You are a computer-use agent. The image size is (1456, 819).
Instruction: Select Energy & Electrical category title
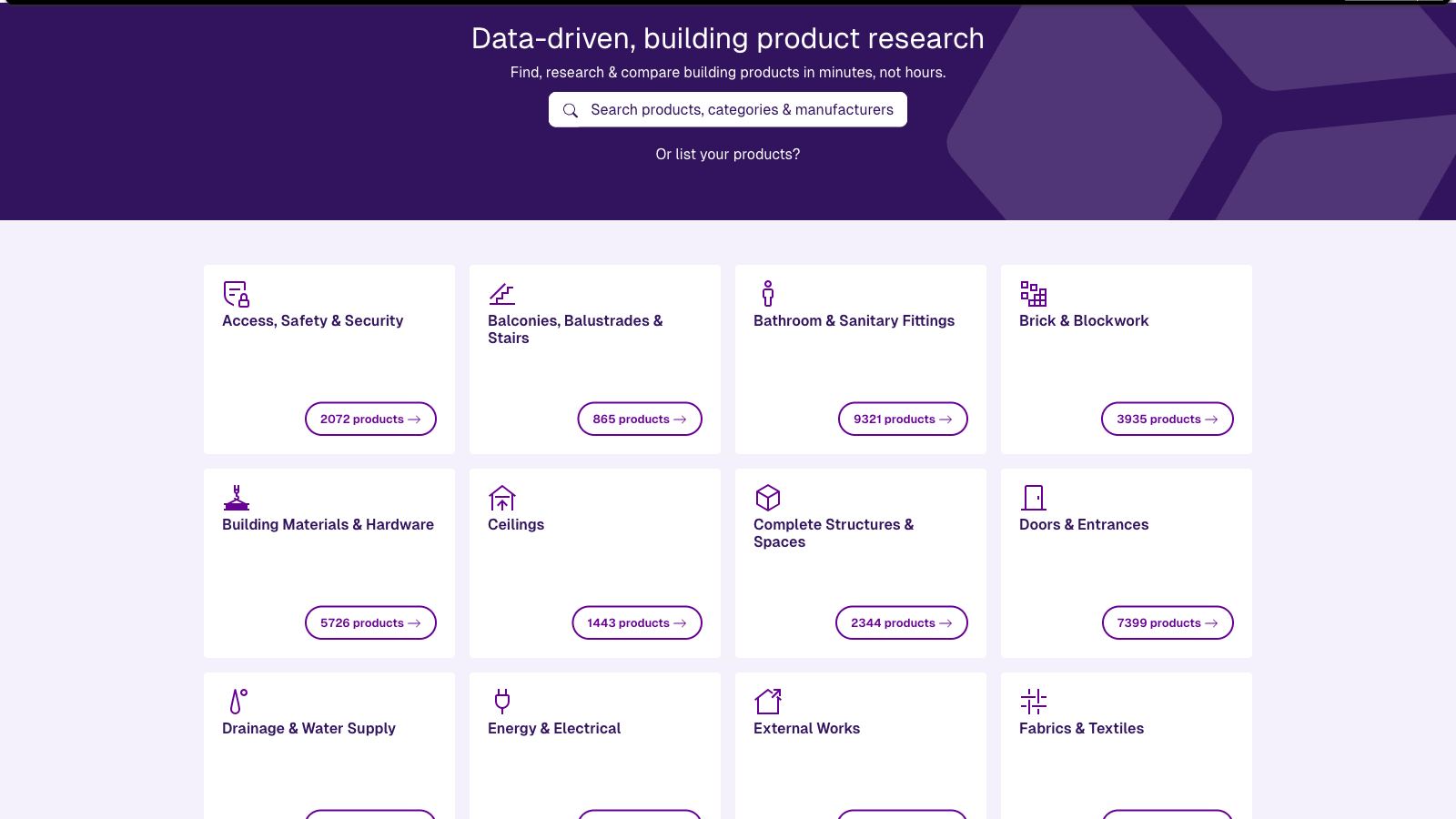tap(554, 728)
